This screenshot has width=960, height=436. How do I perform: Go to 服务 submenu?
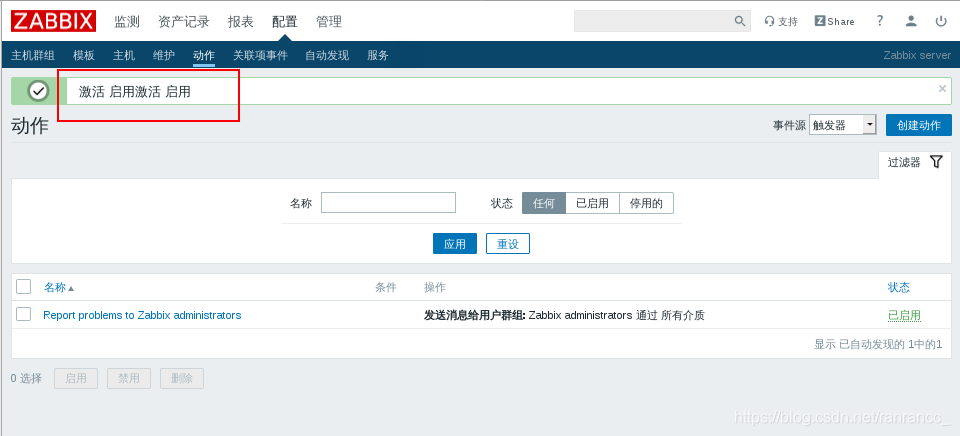point(378,55)
